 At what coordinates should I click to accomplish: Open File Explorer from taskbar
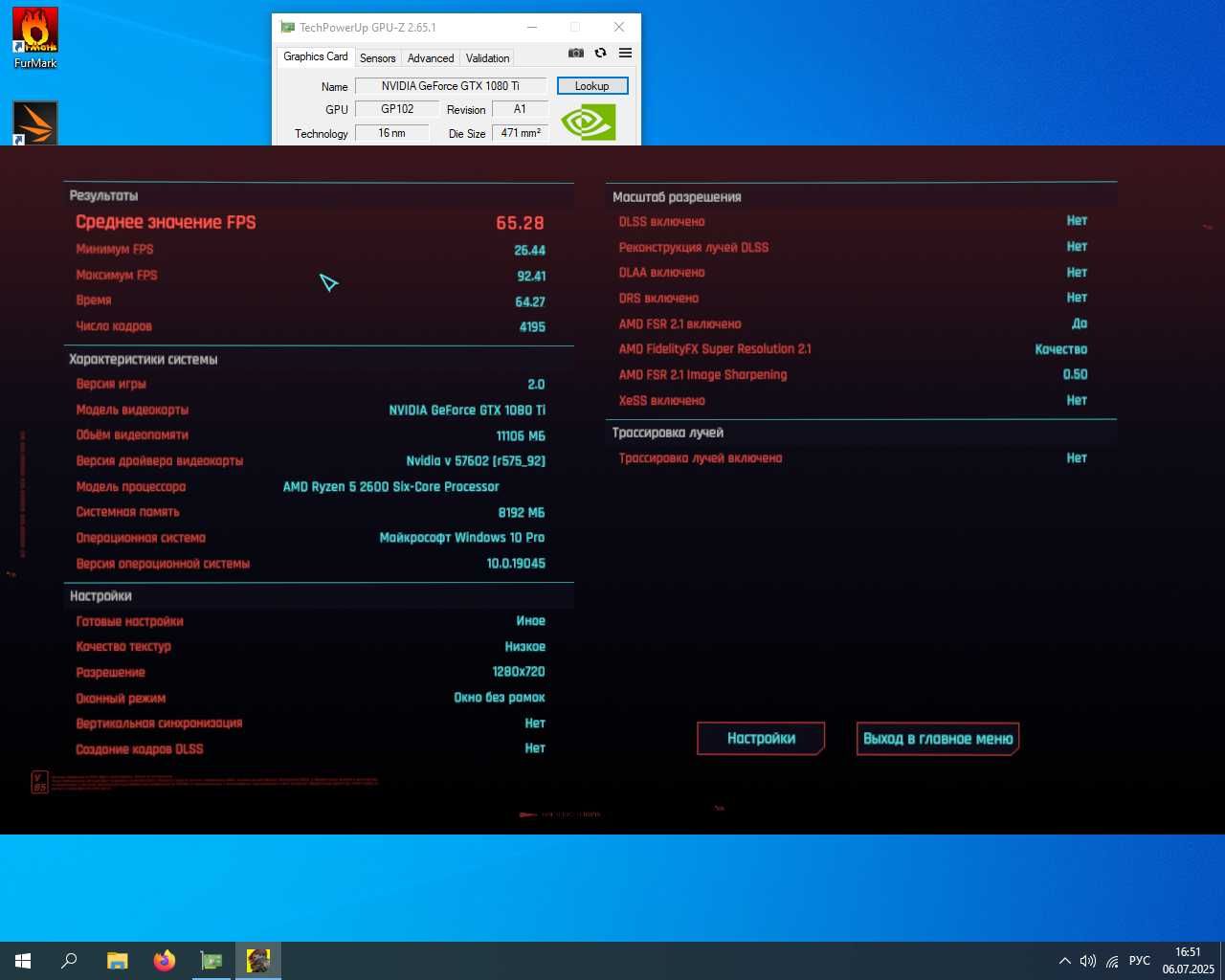click(117, 961)
